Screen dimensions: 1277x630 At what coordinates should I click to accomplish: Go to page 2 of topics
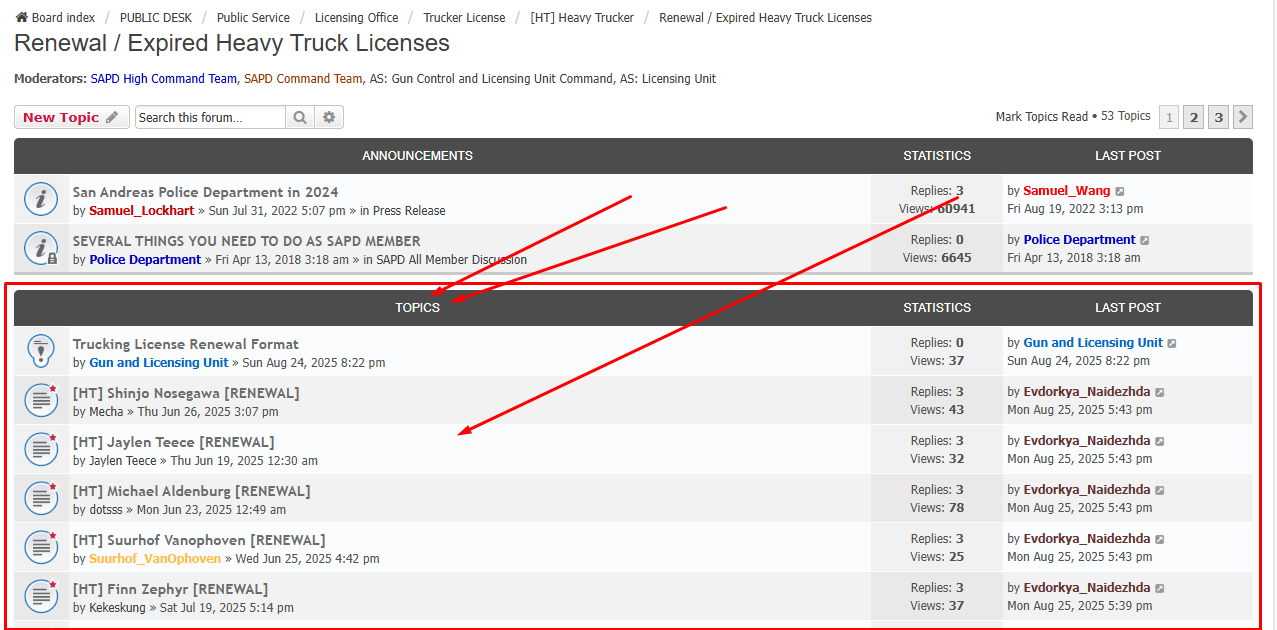[x=1193, y=117]
